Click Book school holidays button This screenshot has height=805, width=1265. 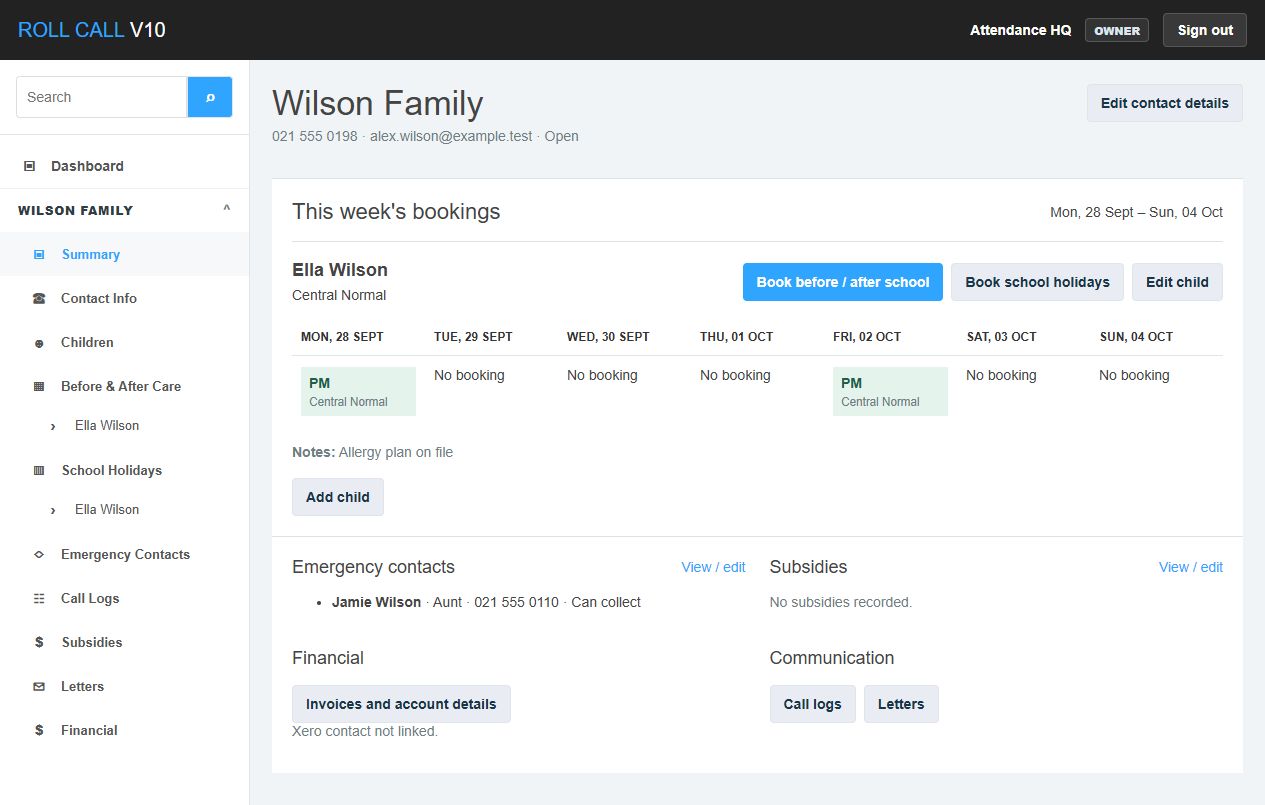(x=1037, y=282)
